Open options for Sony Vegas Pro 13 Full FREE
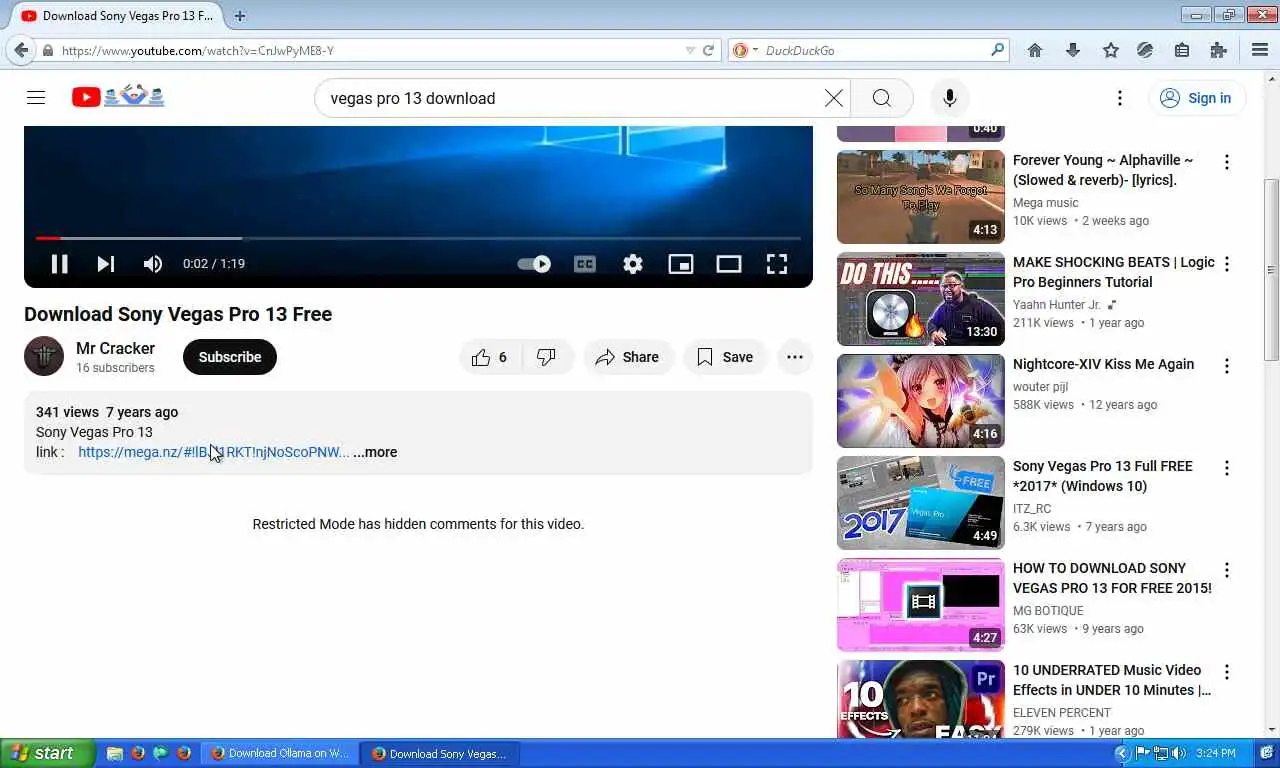This screenshot has height=768, width=1280. click(x=1227, y=468)
